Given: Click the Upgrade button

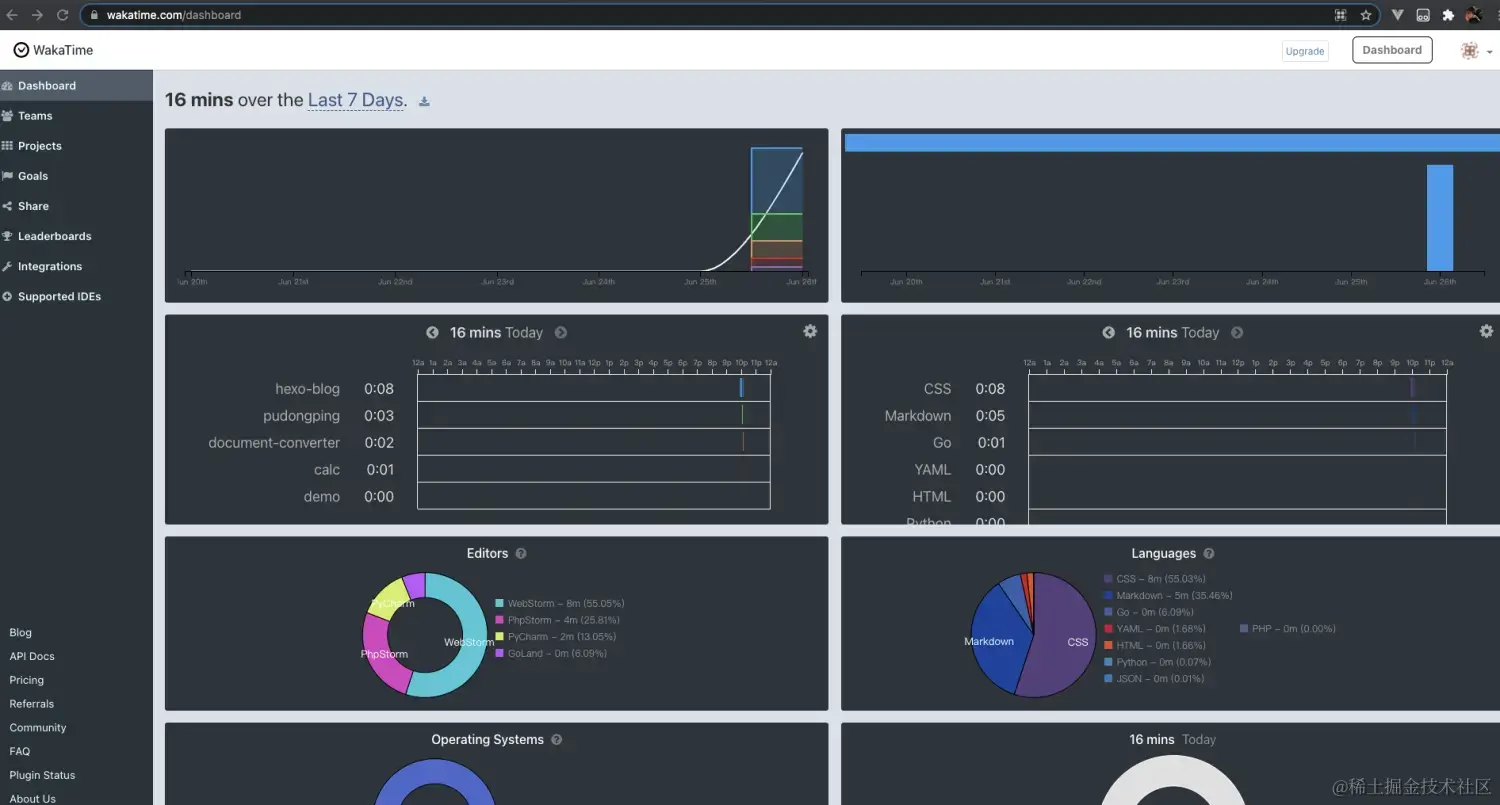Looking at the screenshot, I should (1305, 51).
